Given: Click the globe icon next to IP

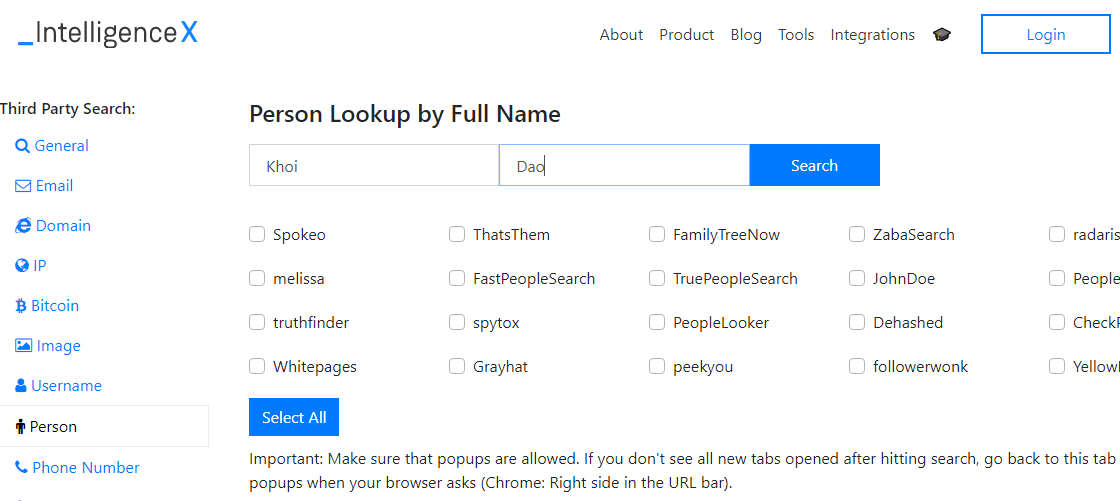Looking at the screenshot, I should (22, 266).
